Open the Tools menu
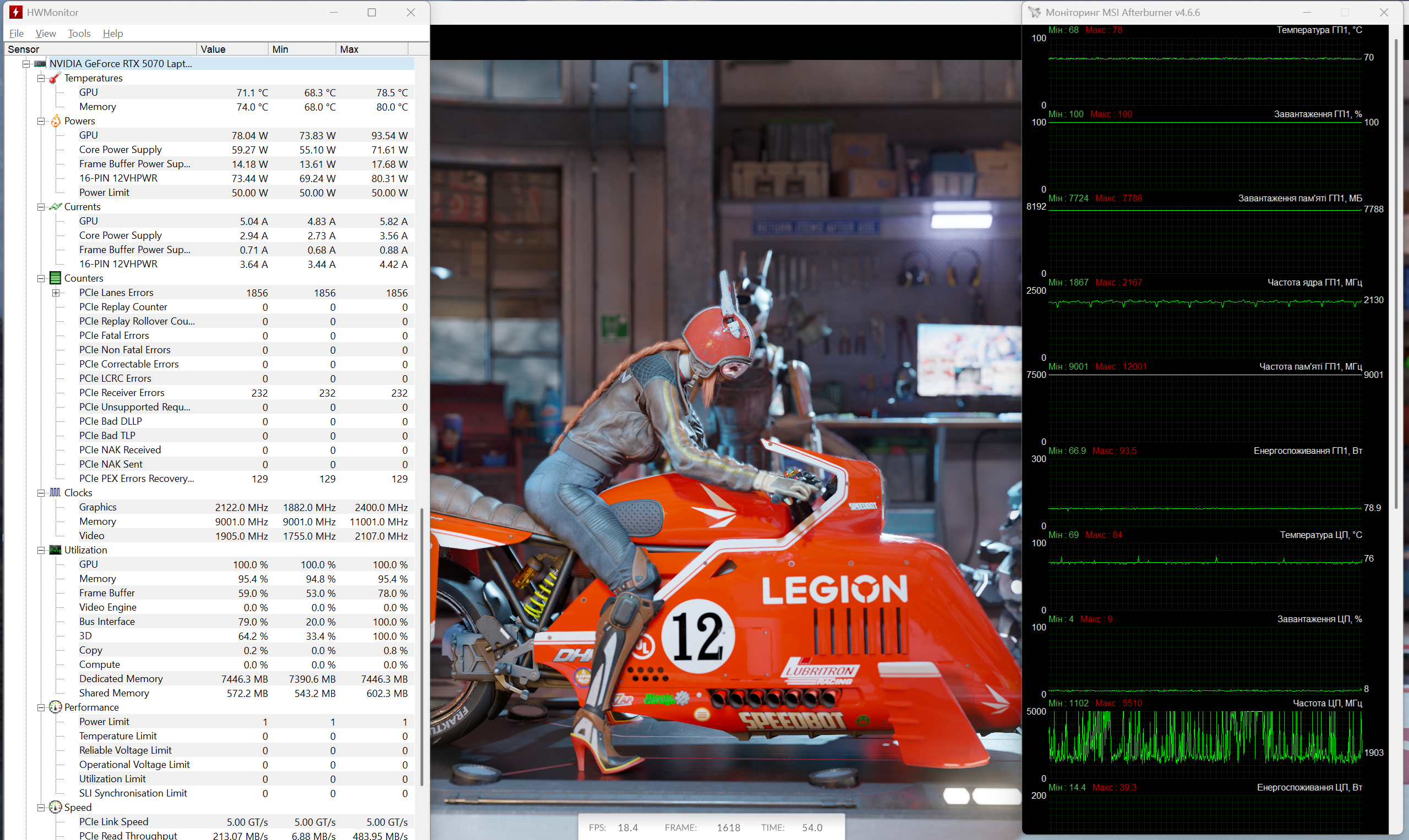Viewport: 1409px width, 840px height. pos(79,34)
